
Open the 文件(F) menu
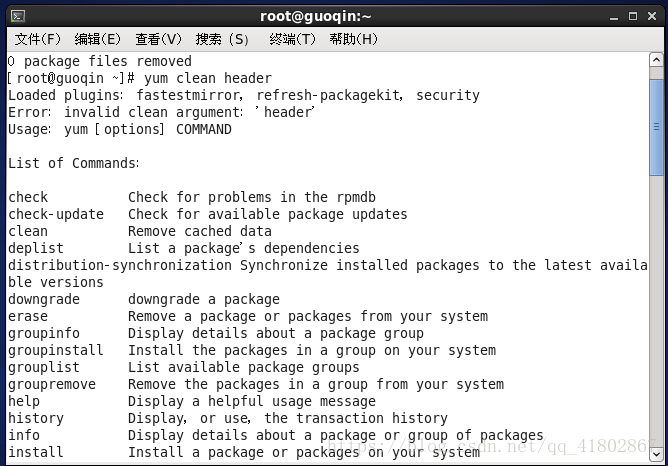click(x=37, y=39)
